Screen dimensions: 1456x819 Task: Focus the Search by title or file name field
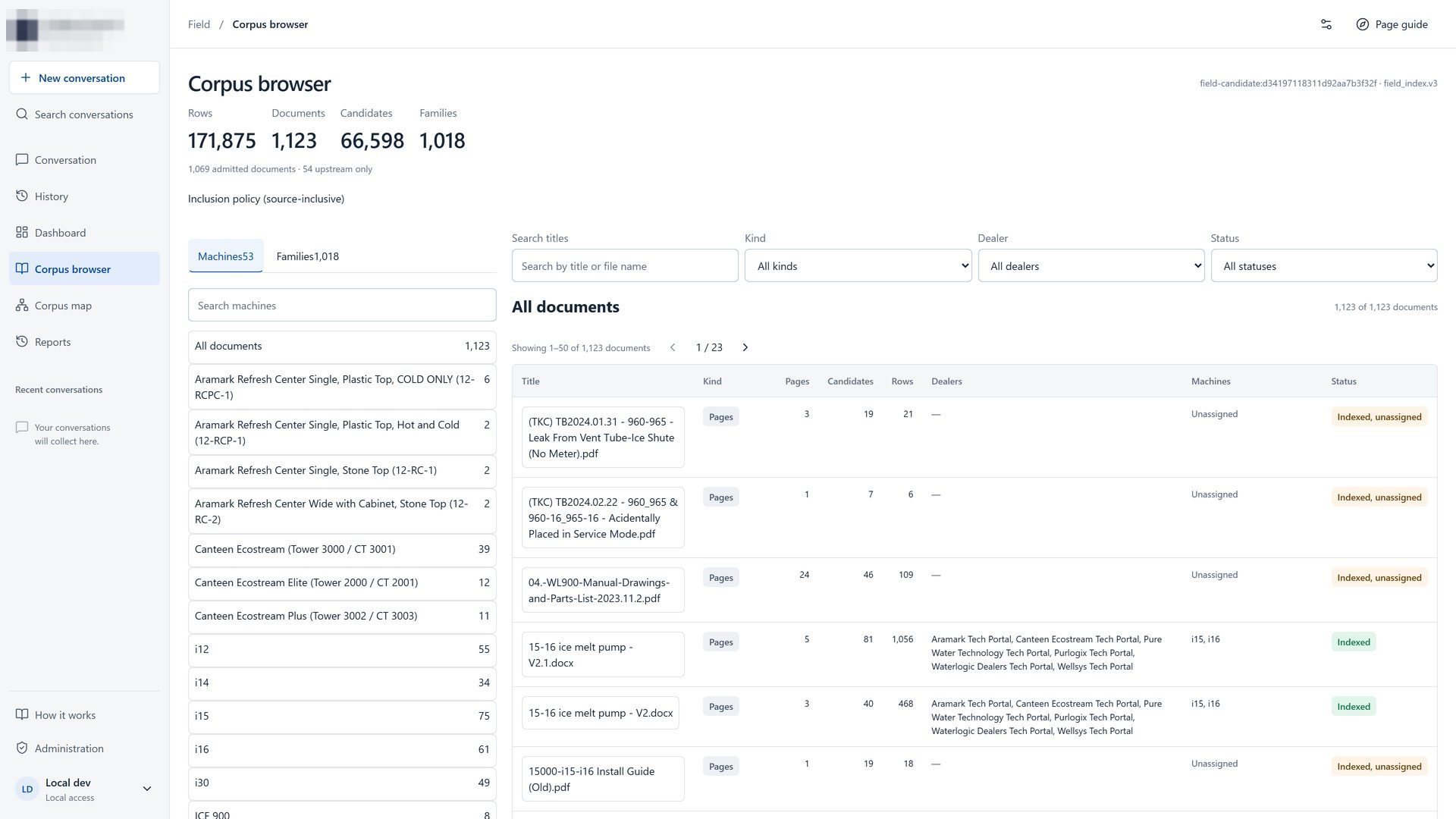[625, 265]
